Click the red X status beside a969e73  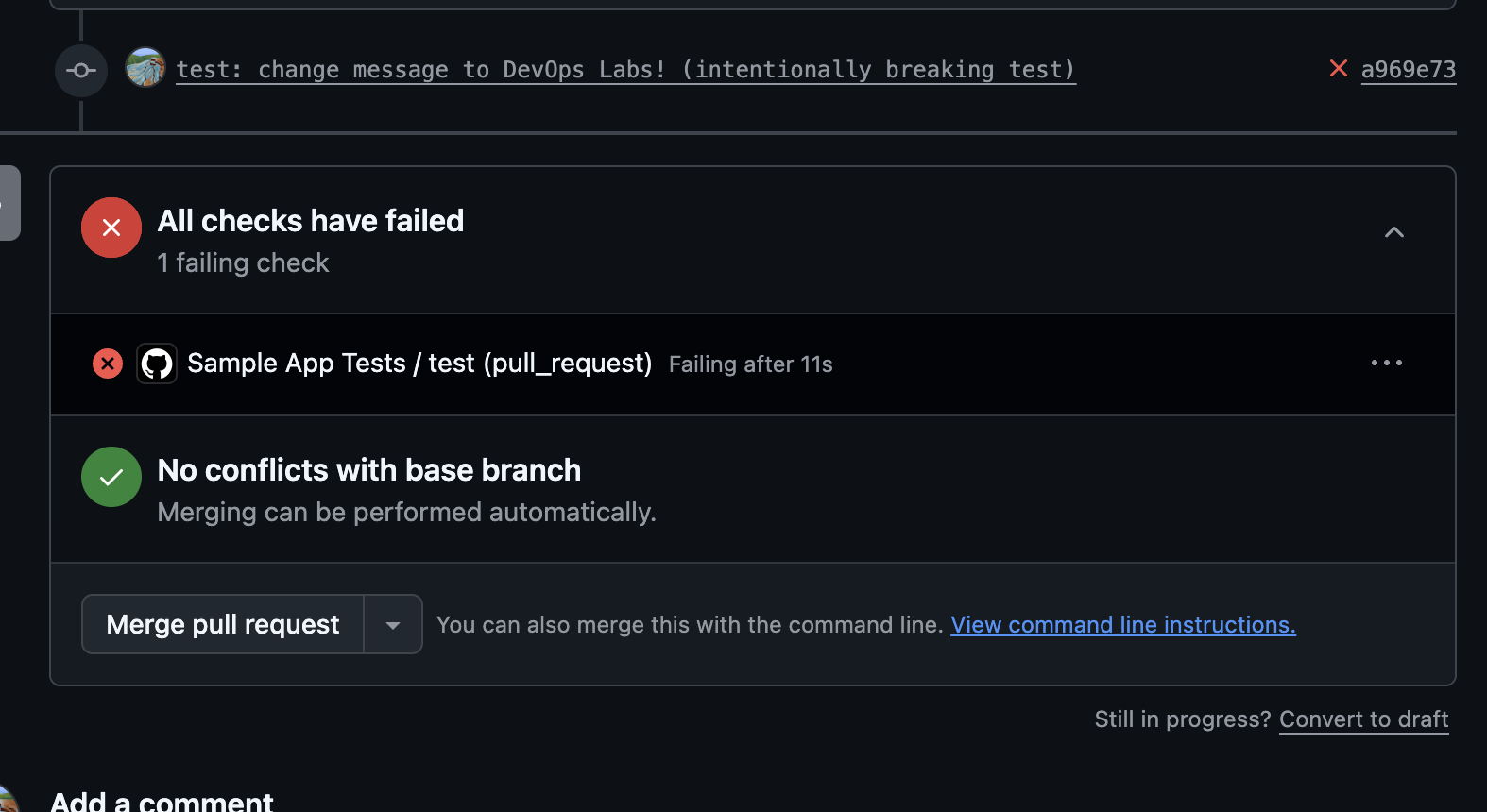pos(1338,68)
